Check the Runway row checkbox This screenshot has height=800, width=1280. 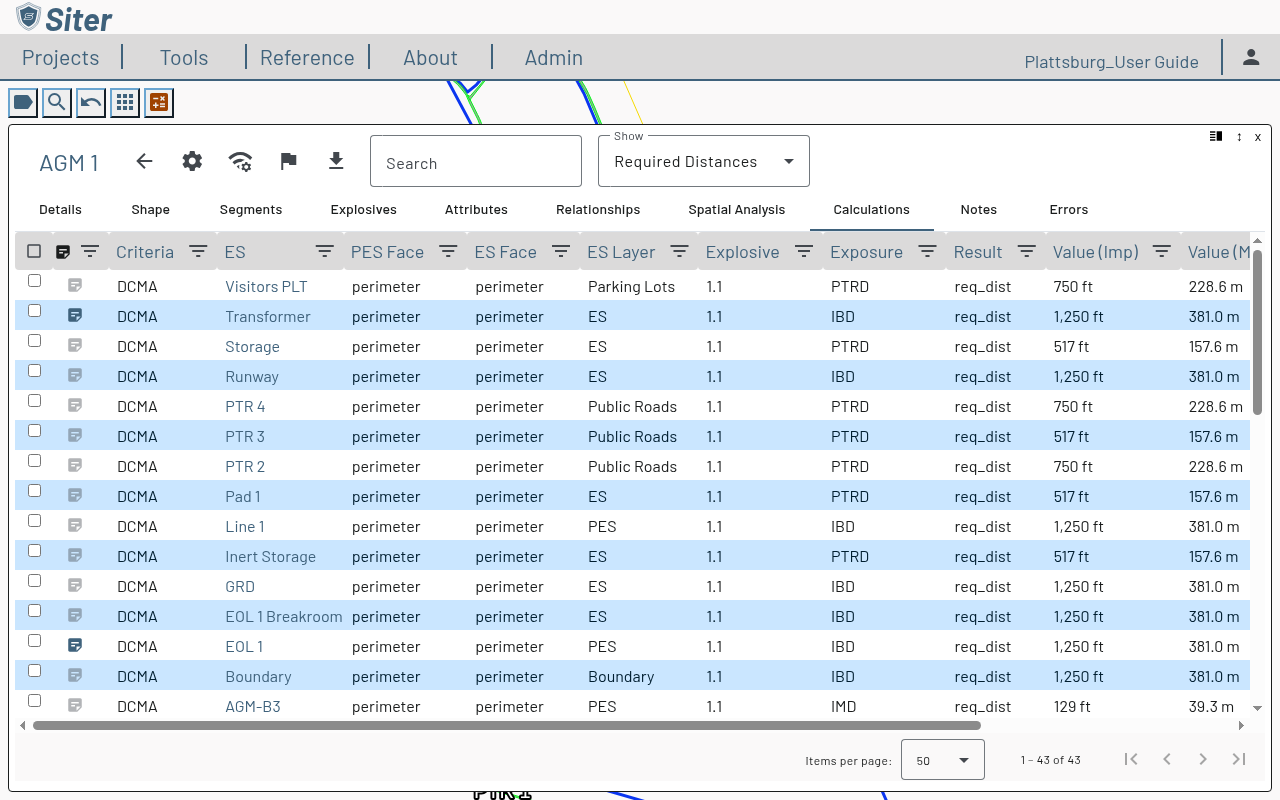click(x=34, y=371)
